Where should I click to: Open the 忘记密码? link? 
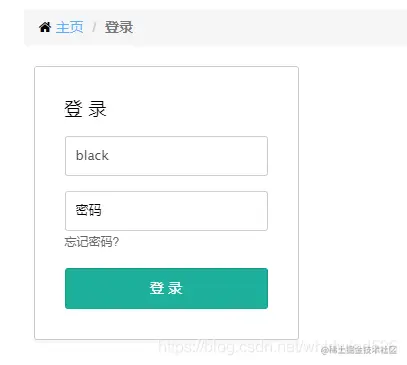pos(92,242)
